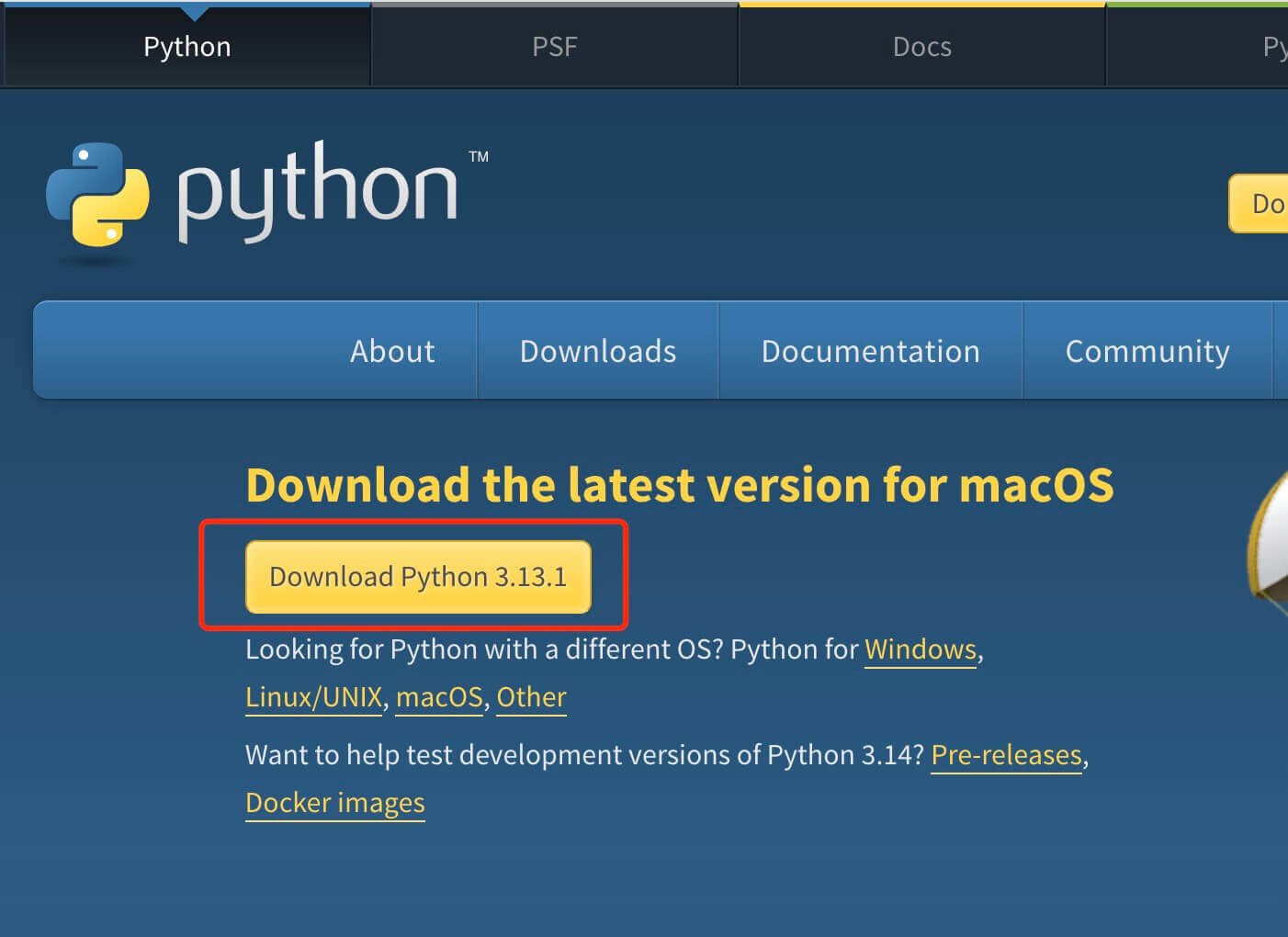Switch to the PSF tab
The height and width of the screenshot is (937, 1288).
(x=555, y=46)
